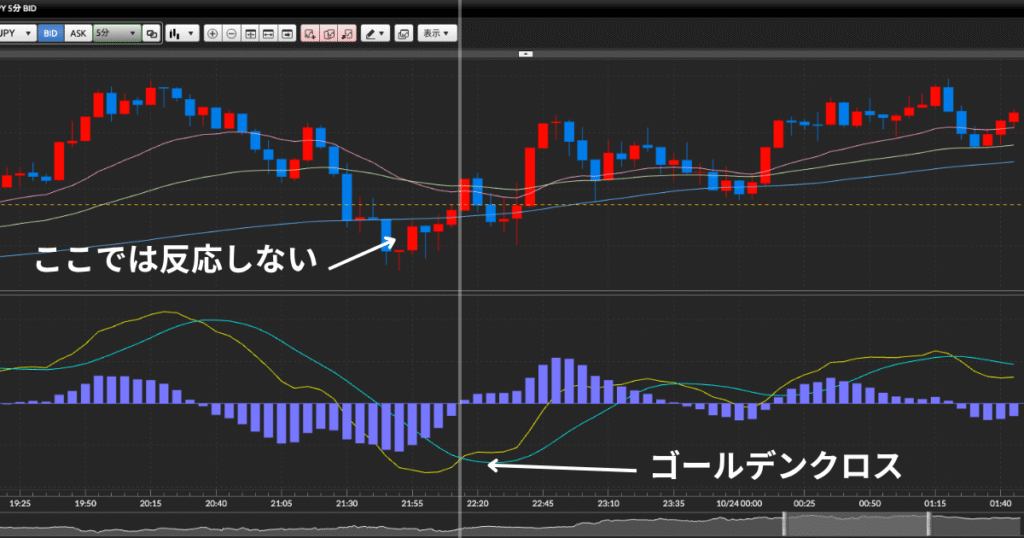Click the zoom in (+) chart icon

[212, 33]
